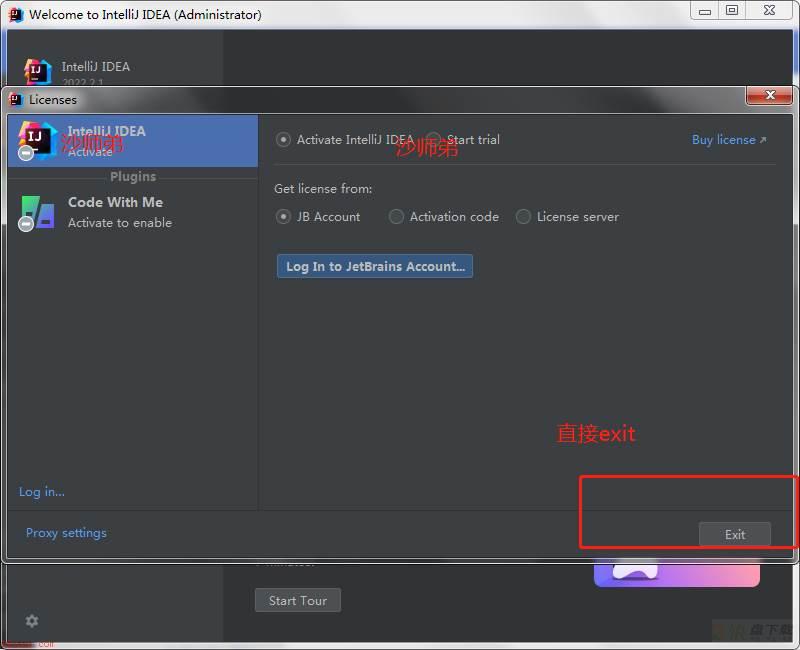
Task: Click the Log in... link
Action: pos(42,492)
